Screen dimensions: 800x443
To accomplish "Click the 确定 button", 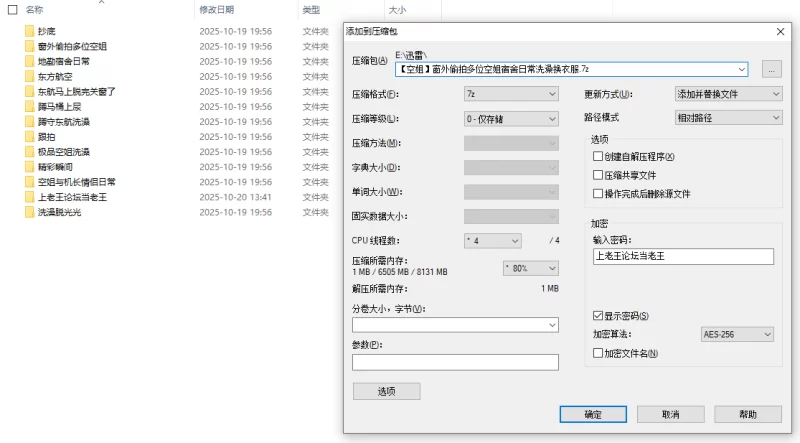I will 593,414.
